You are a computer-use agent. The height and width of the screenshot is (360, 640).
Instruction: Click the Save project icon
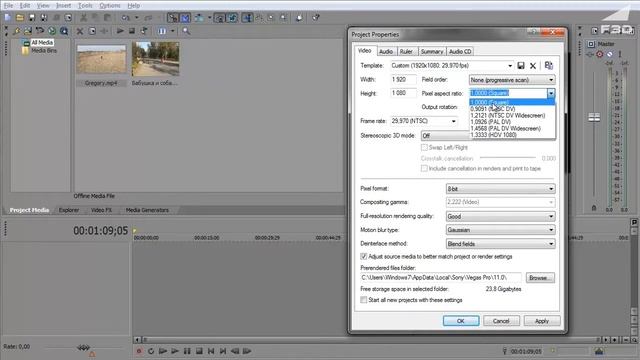(x=32, y=18)
